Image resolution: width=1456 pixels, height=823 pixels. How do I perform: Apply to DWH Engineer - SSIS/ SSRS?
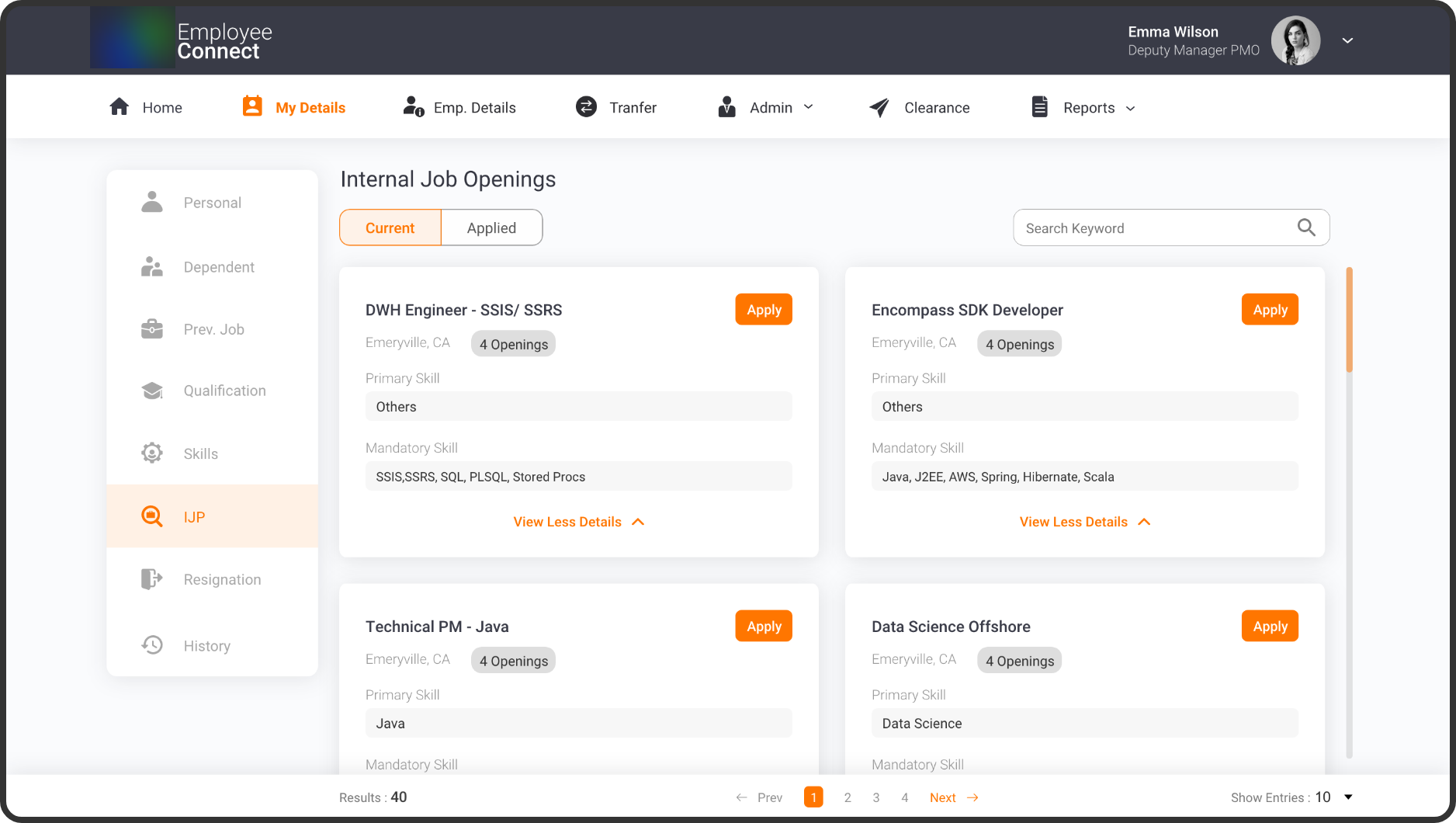click(x=764, y=309)
